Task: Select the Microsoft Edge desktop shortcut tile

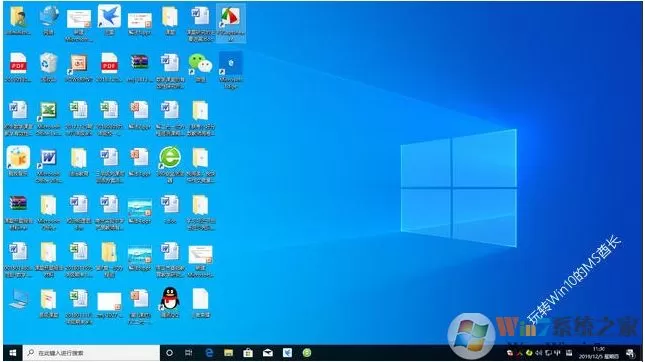Action: (x=231, y=70)
